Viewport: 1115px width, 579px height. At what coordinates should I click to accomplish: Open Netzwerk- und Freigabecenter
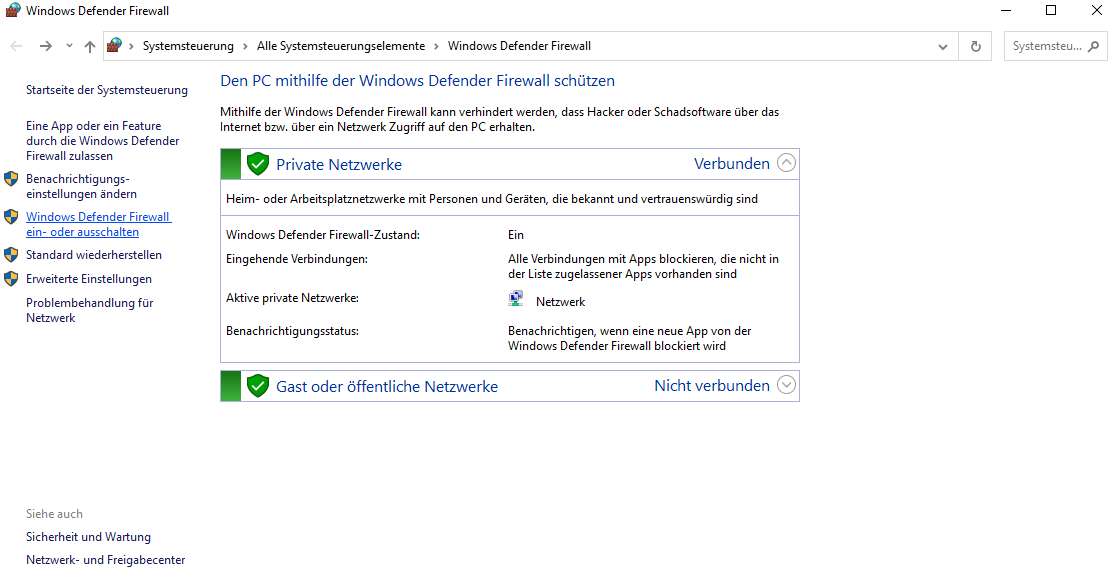click(x=105, y=560)
